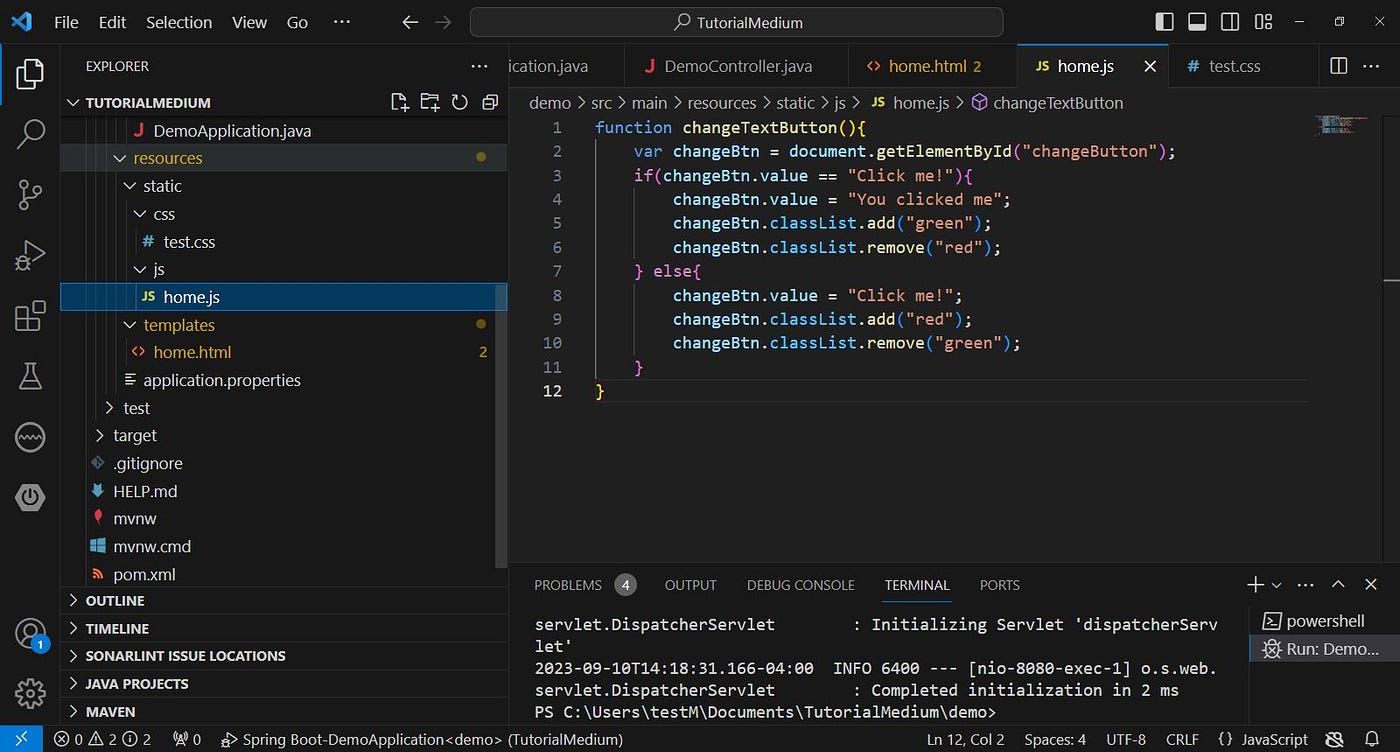Open the Testing flask icon view
This screenshot has width=1400, height=752.
(x=30, y=376)
